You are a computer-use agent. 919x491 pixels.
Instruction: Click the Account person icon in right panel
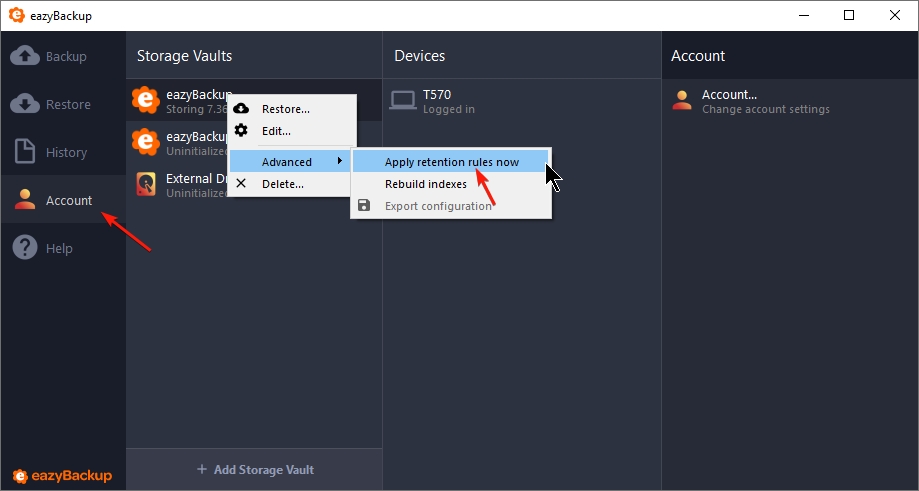click(x=682, y=100)
